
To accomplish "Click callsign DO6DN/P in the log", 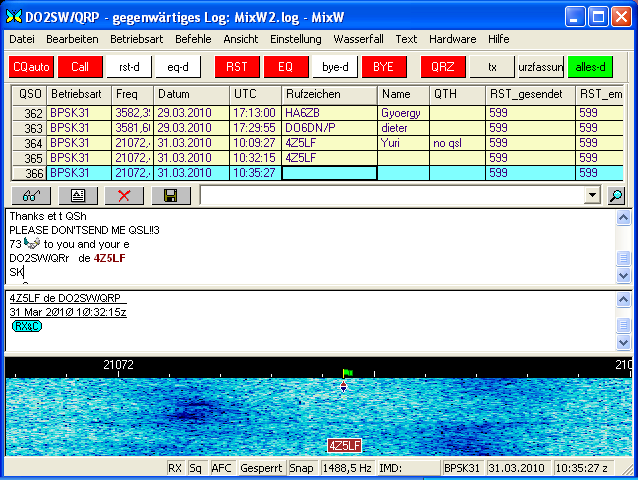I will 310,128.
